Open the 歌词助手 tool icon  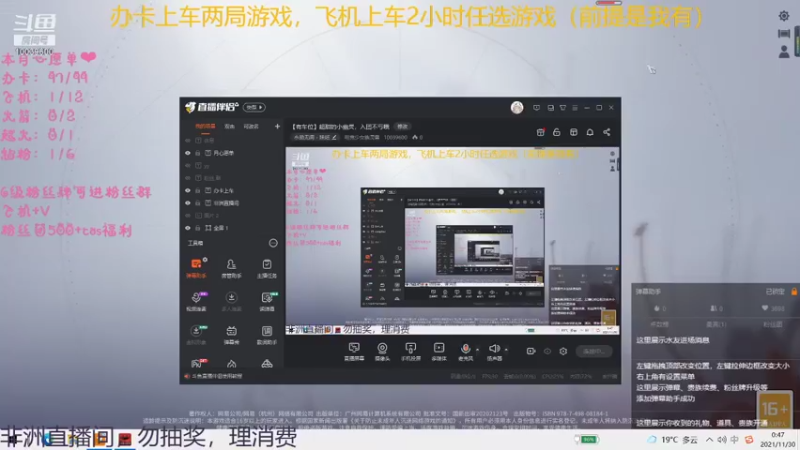tap(267, 335)
